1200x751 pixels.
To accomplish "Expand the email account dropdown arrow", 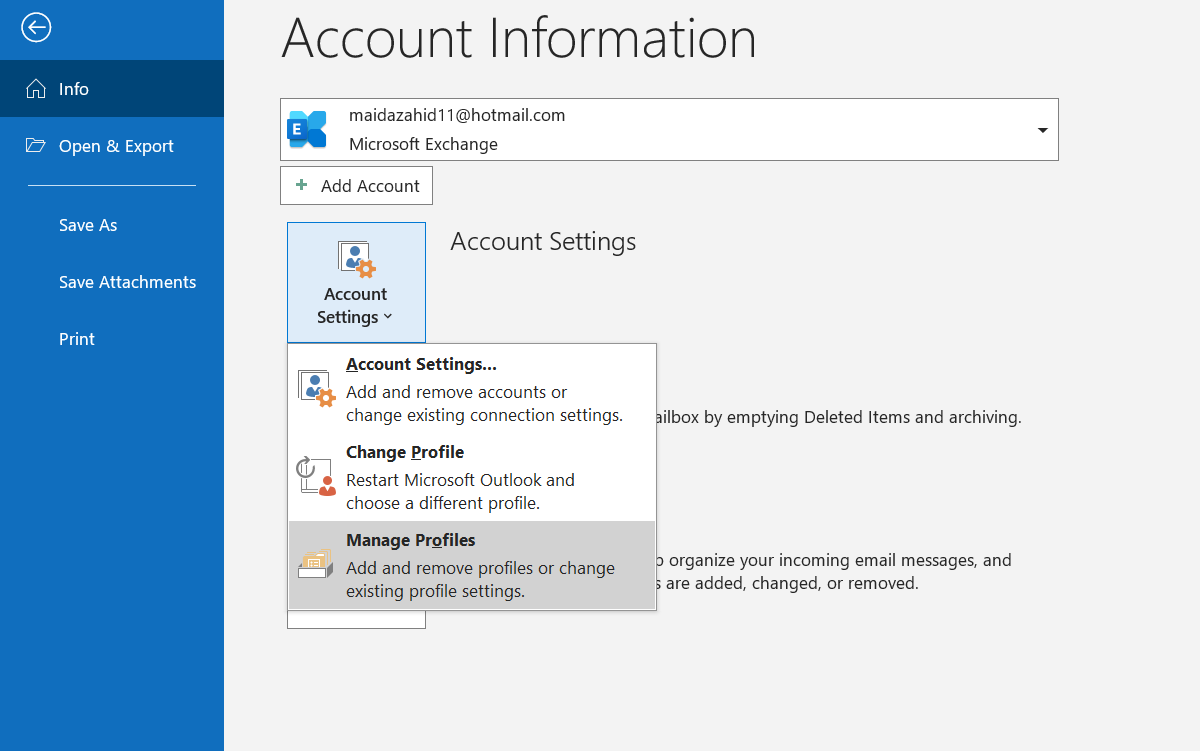I will coord(1043,130).
